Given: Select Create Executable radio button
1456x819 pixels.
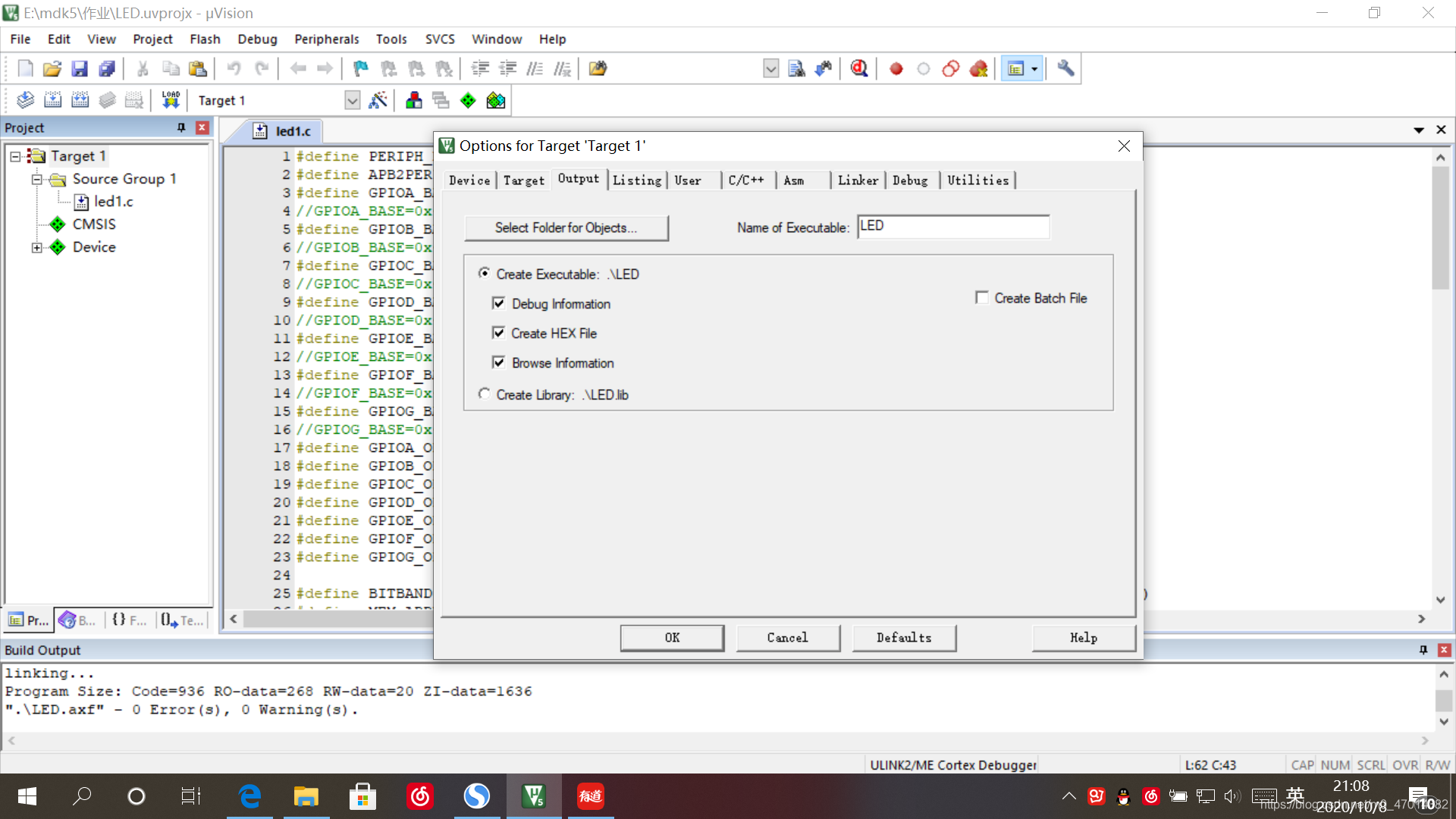Looking at the screenshot, I should click(484, 273).
